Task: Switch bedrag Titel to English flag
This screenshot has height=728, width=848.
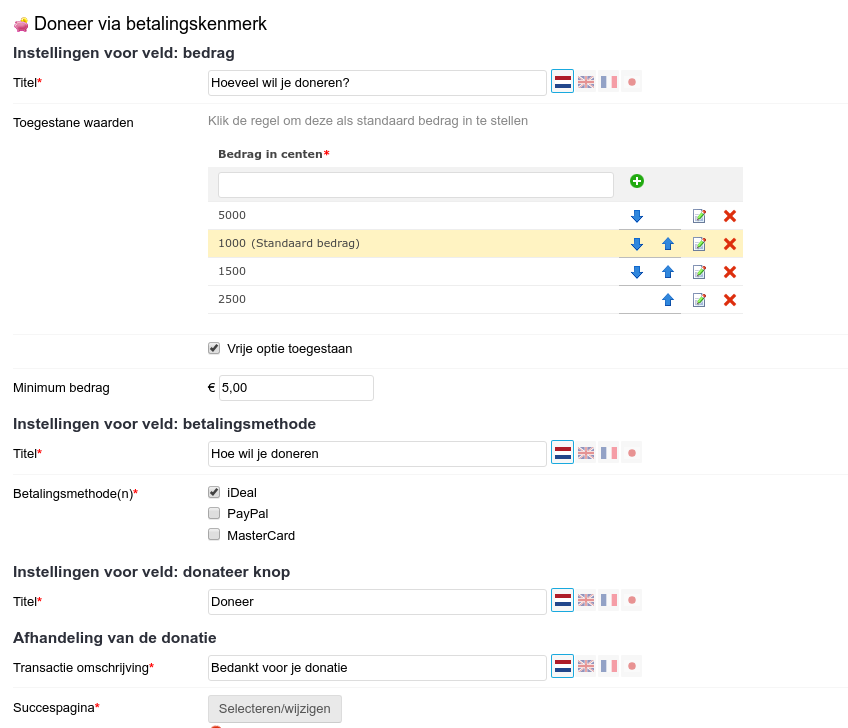Action: point(586,82)
